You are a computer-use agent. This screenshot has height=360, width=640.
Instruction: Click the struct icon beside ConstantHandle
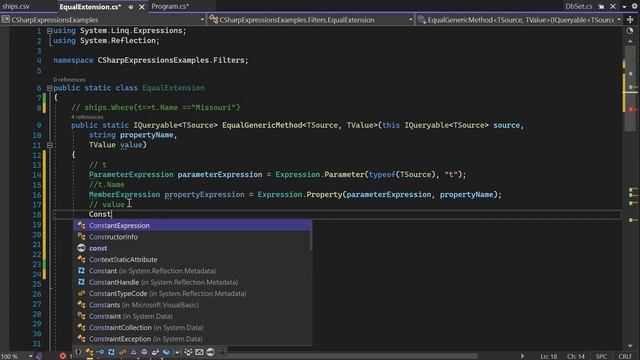pos(82,282)
